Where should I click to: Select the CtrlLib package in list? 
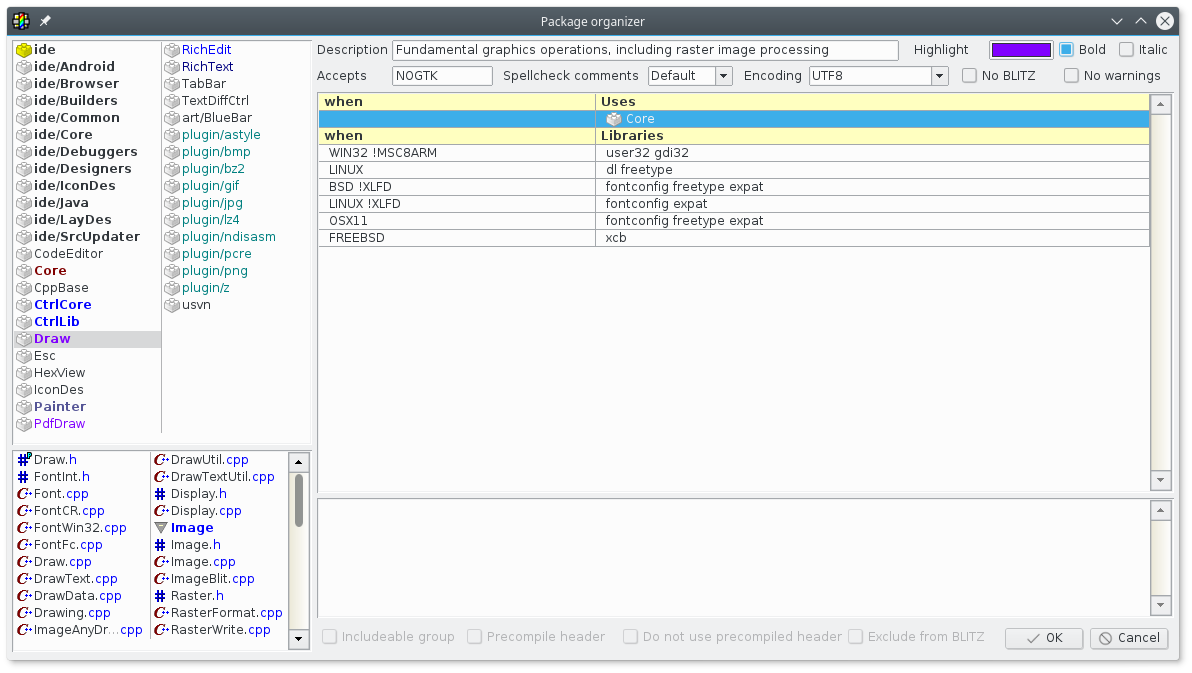tap(57, 322)
